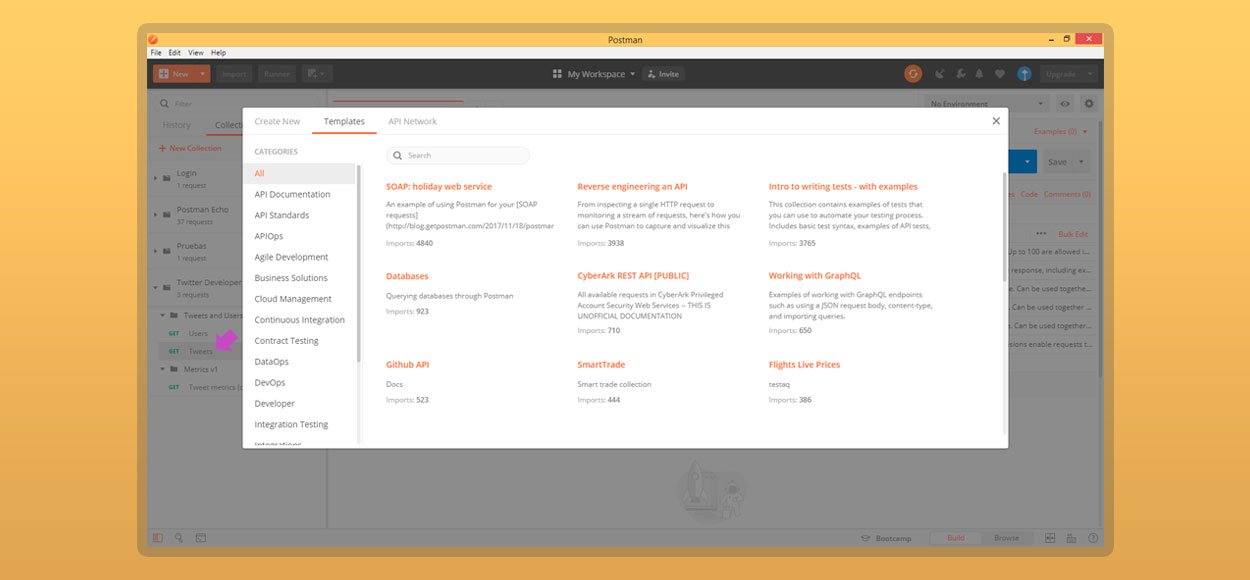Click the sync status icon in header
This screenshot has width=1250, height=580.
point(913,74)
